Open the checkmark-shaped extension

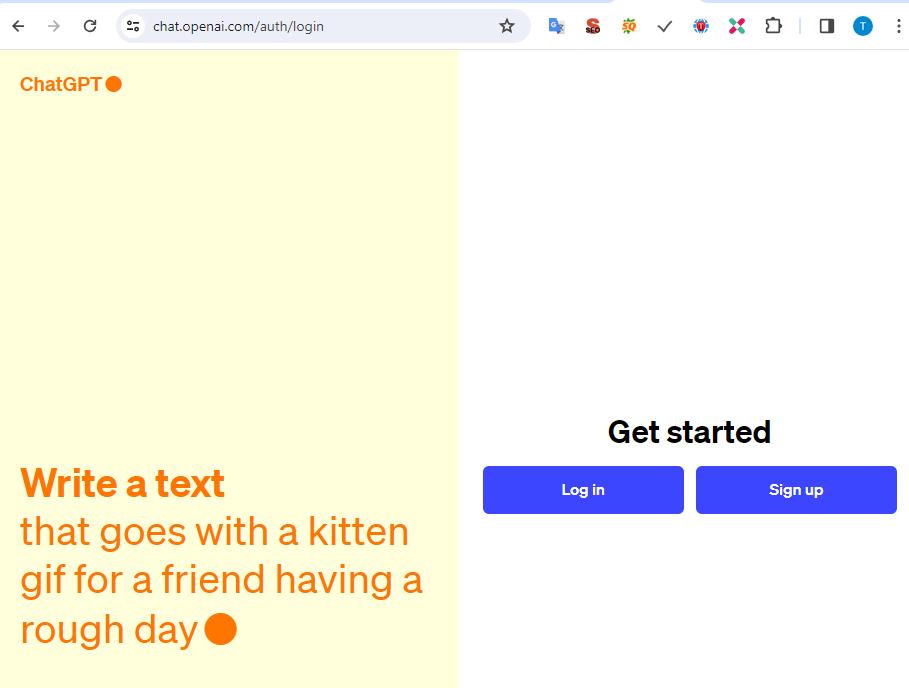(664, 26)
